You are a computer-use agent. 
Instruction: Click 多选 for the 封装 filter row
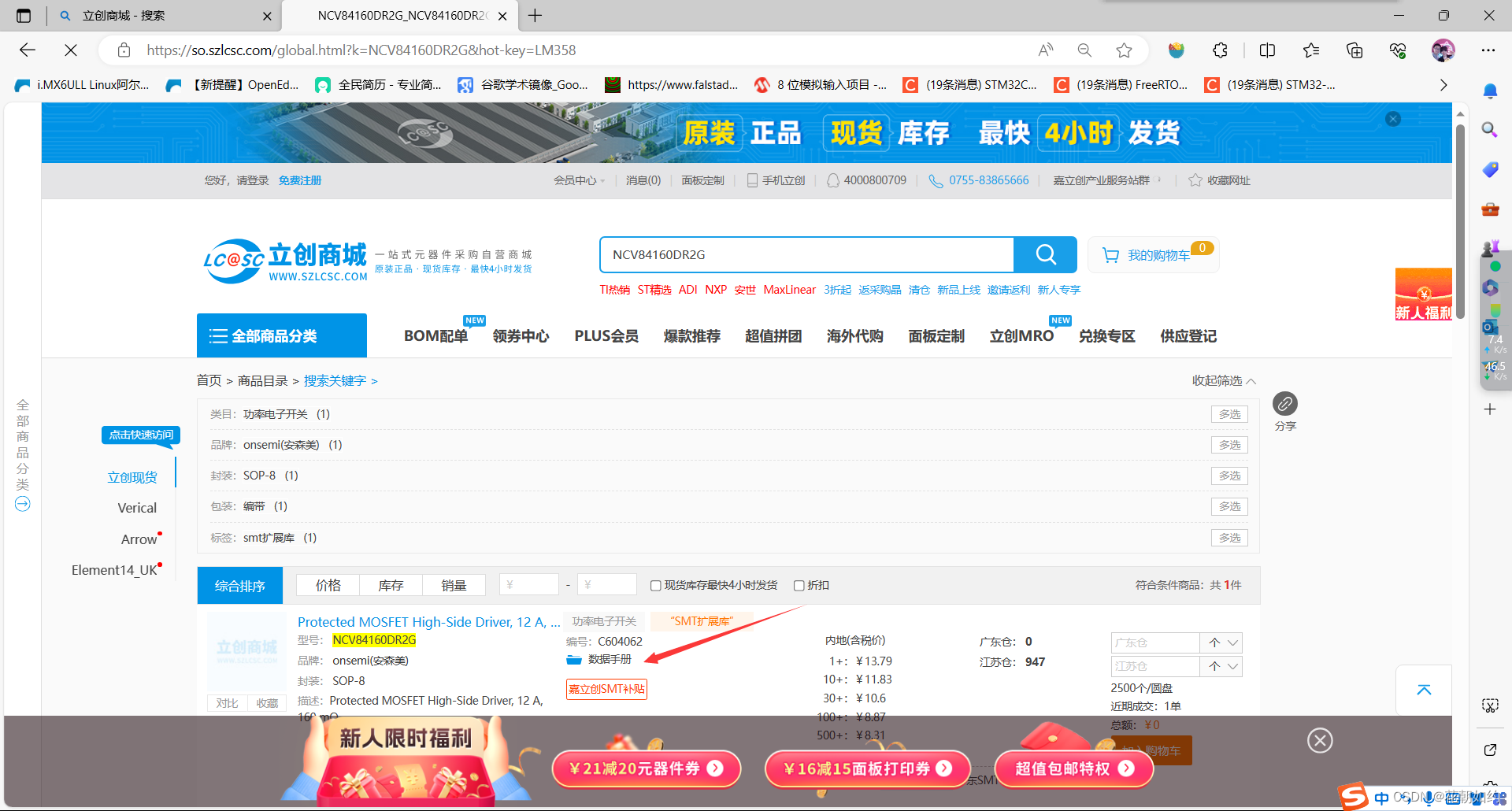pos(1229,476)
